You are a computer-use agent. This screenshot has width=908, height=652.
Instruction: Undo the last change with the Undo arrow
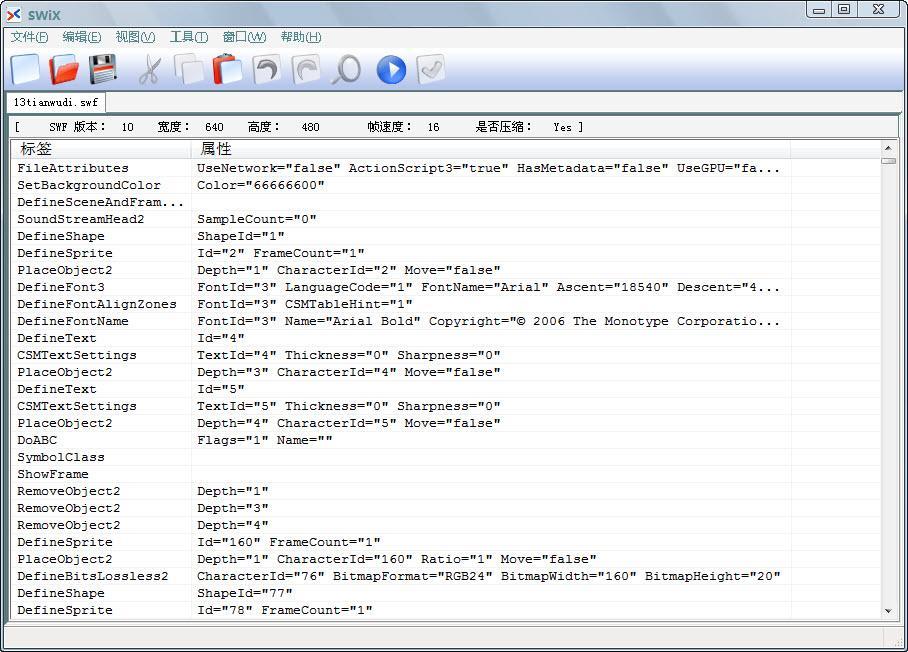point(264,69)
